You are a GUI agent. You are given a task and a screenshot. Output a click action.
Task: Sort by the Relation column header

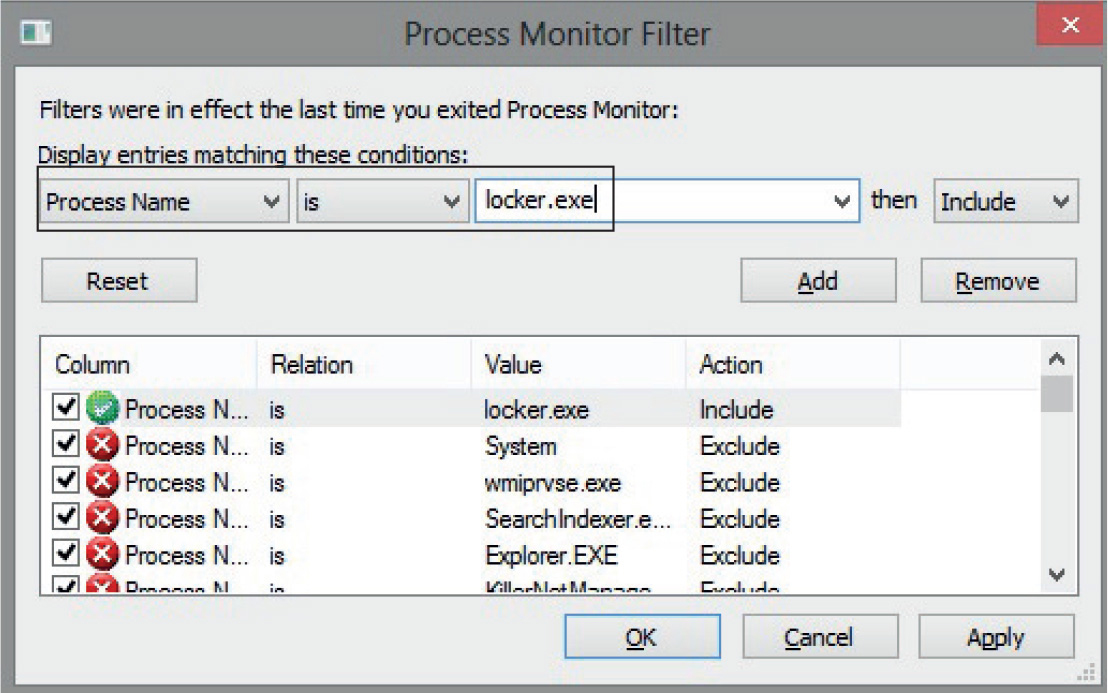[x=362, y=365]
